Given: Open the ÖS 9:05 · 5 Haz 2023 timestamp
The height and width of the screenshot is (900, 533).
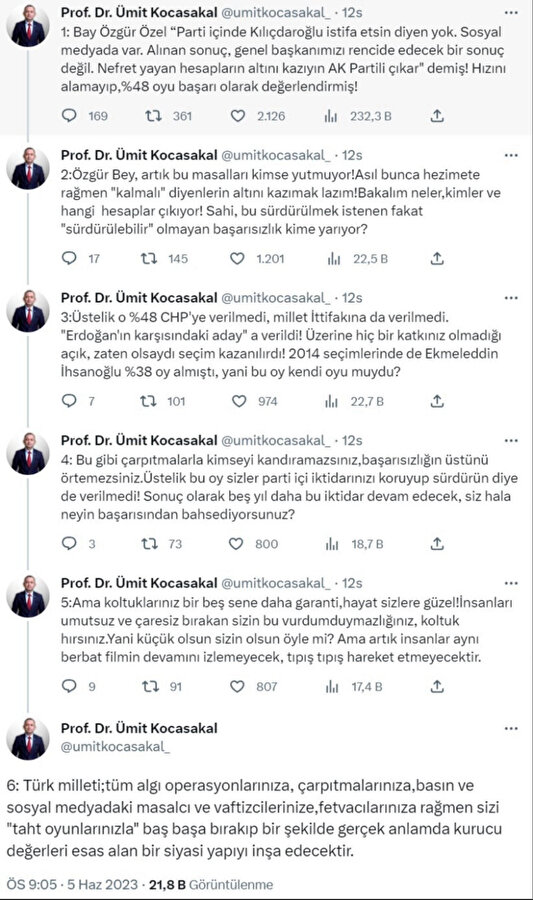Looking at the screenshot, I should pyautogui.click(x=72, y=885).
